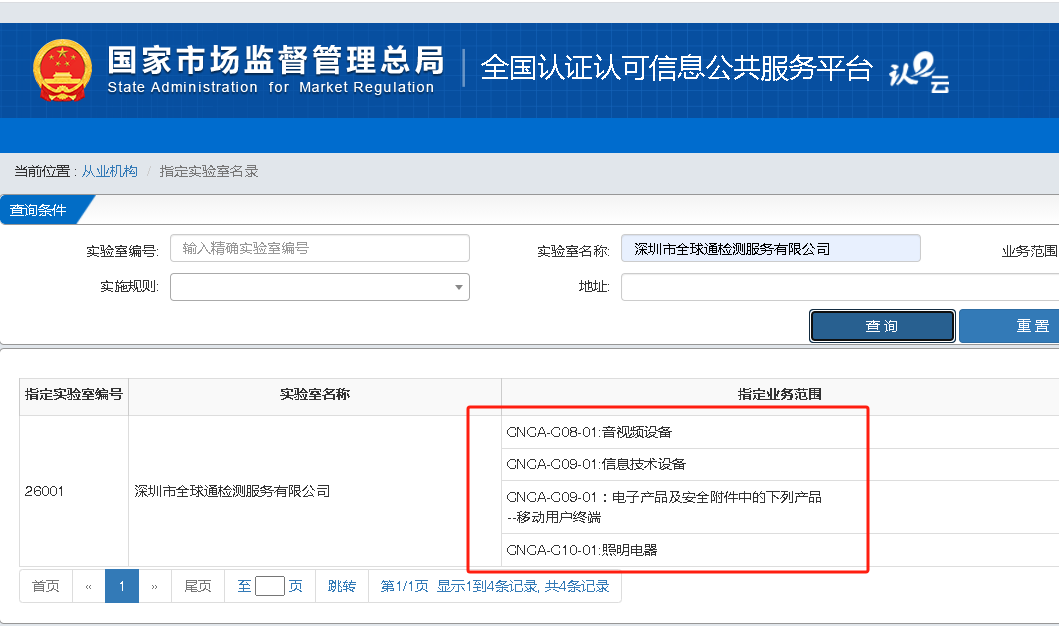Jump to 尾页 last page

tap(198, 586)
